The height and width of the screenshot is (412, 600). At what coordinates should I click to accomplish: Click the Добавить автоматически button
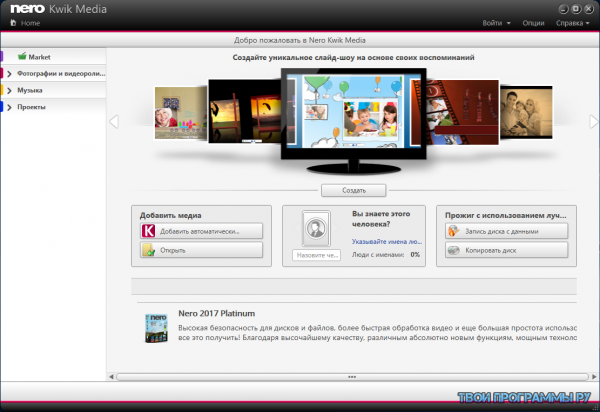[x=201, y=231]
